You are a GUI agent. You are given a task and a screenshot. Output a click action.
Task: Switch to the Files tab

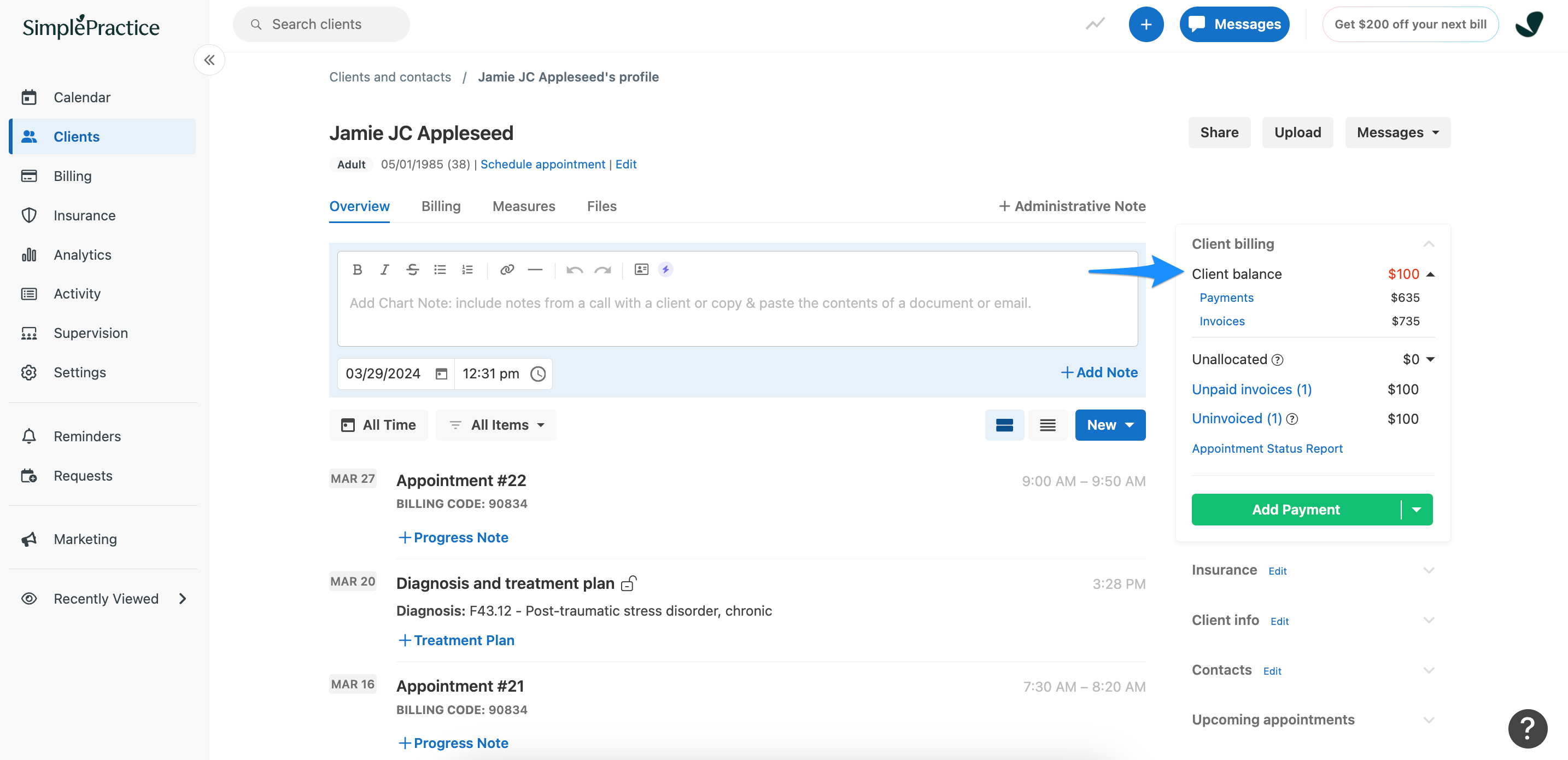tap(601, 206)
